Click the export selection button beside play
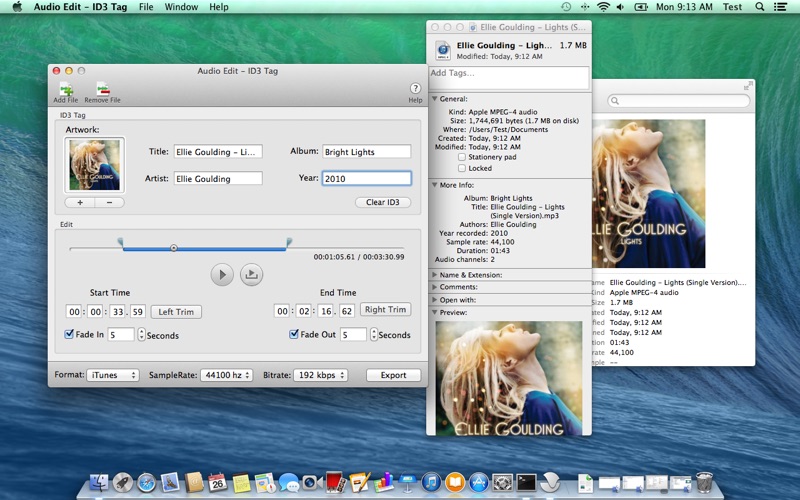The width and height of the screenshot is (800, 500). click(252, 274)
